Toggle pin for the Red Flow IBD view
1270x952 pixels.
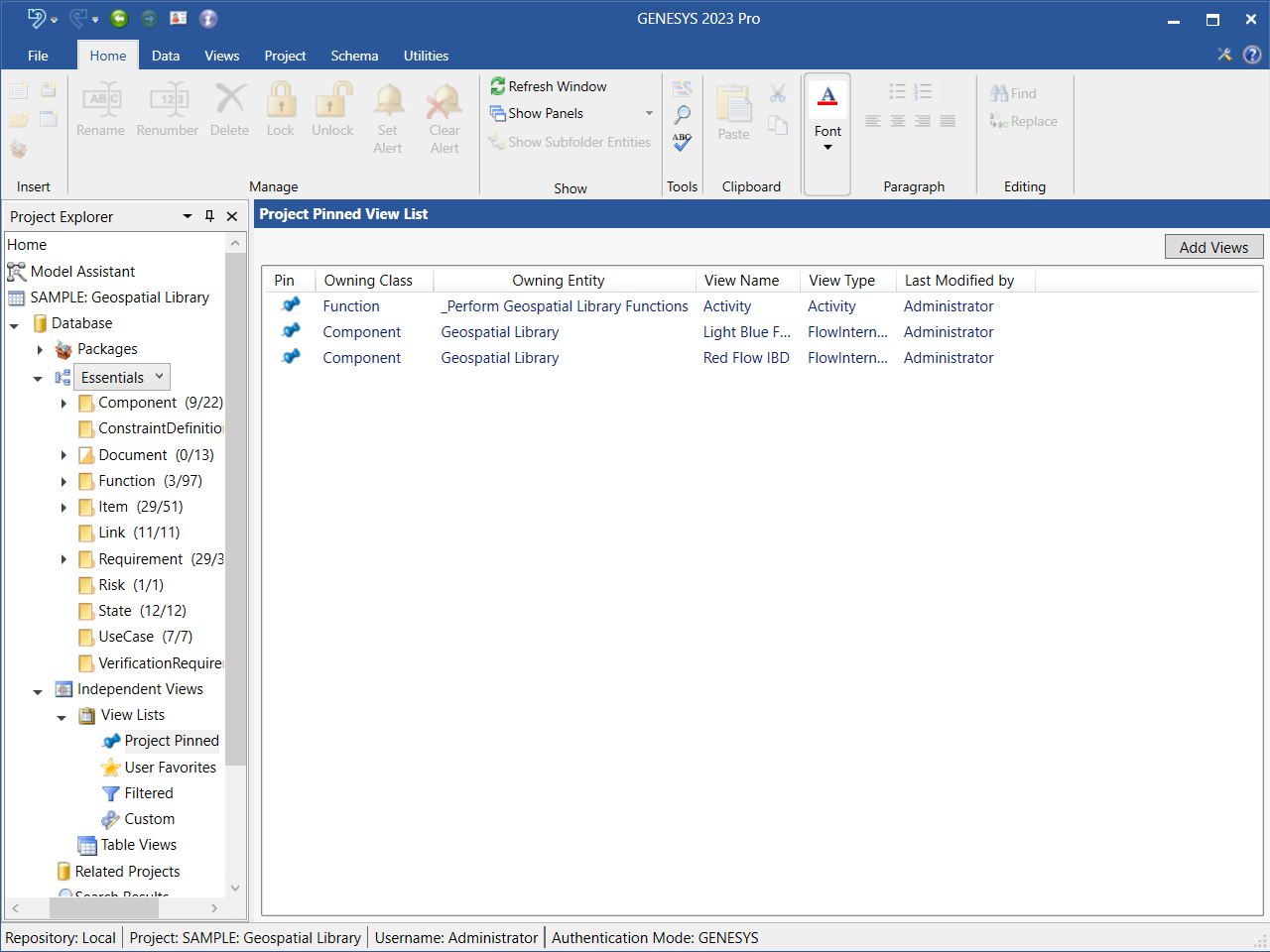tap(291, 357)
